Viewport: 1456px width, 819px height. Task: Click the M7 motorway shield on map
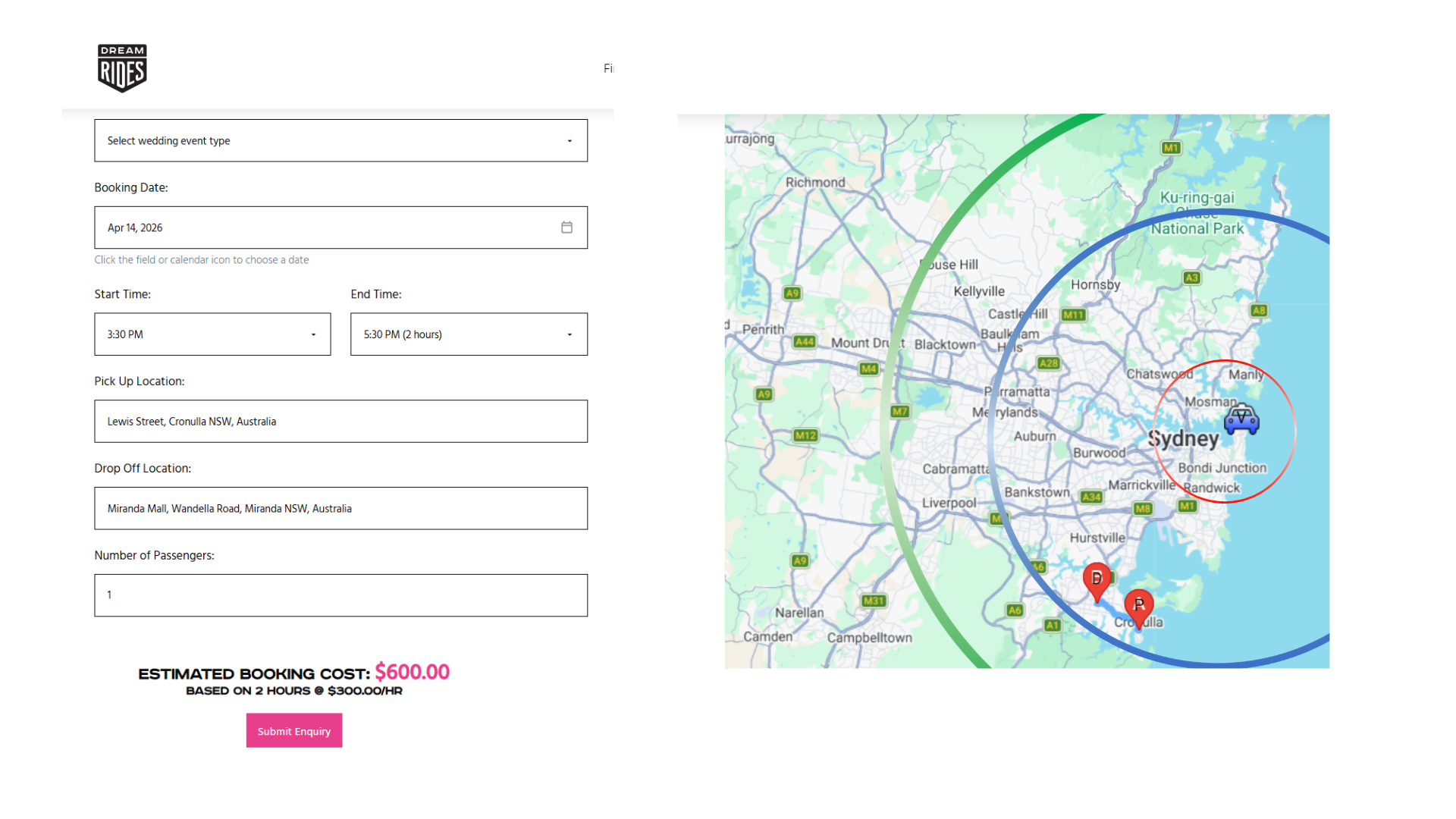tap(899, 412)
